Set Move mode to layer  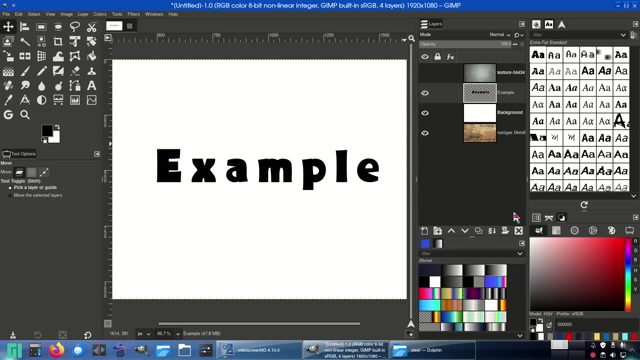[19, 172]
